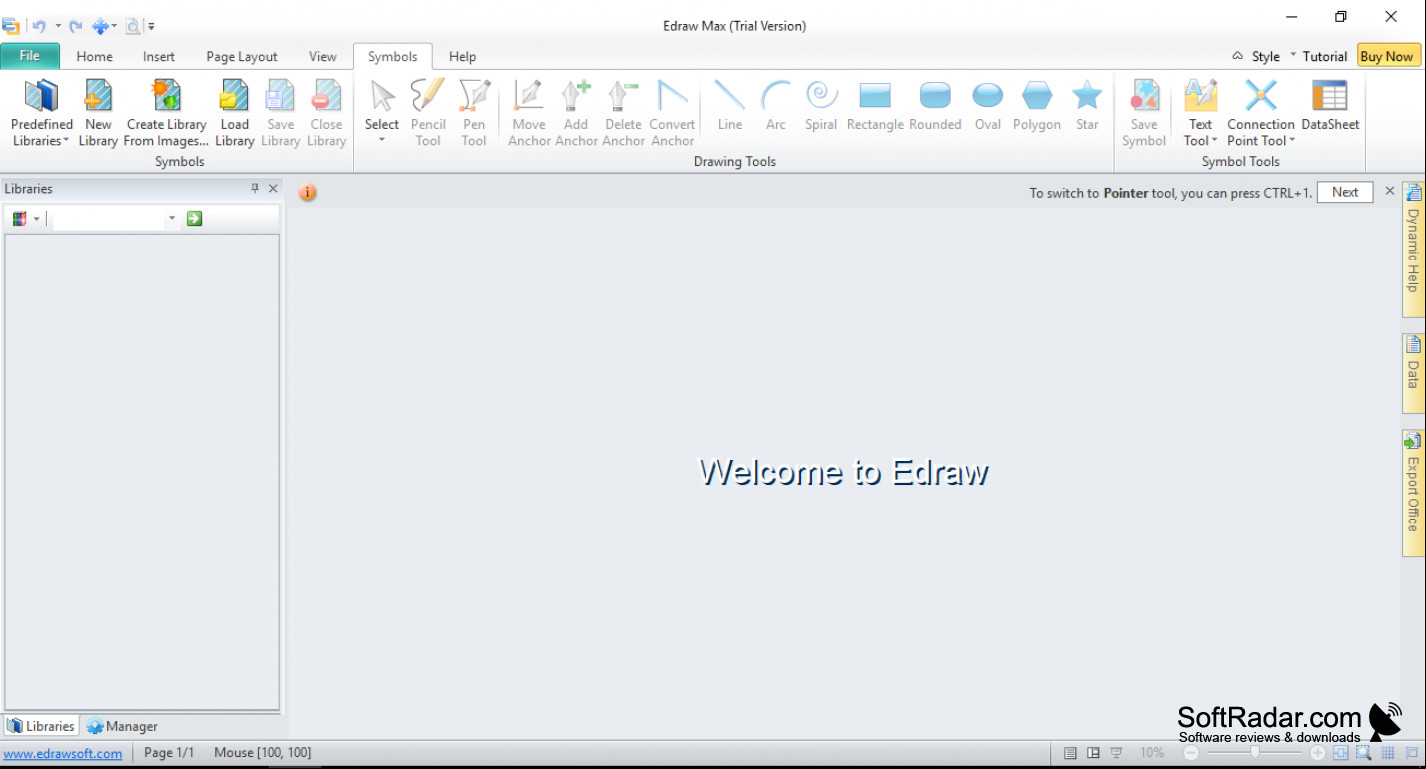Click the zoom out minus button
This screenshot has width=1426, height=769.
click(x=1191, y=753)
